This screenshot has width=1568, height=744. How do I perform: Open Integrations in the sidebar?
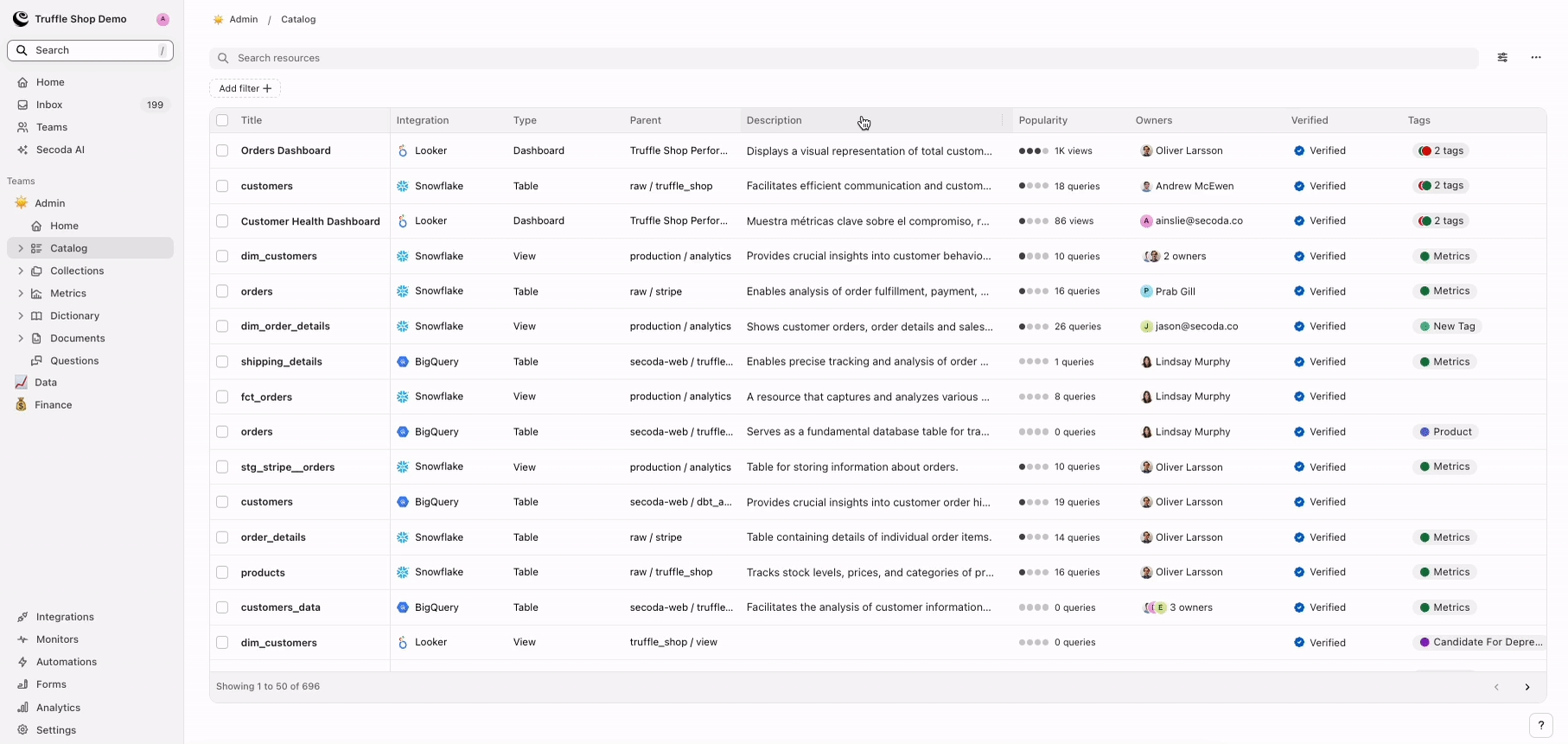[65, 617]
